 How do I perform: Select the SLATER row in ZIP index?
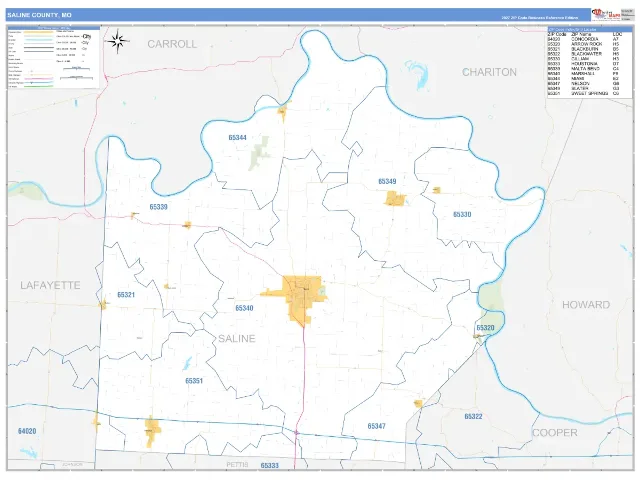(584, 88)
